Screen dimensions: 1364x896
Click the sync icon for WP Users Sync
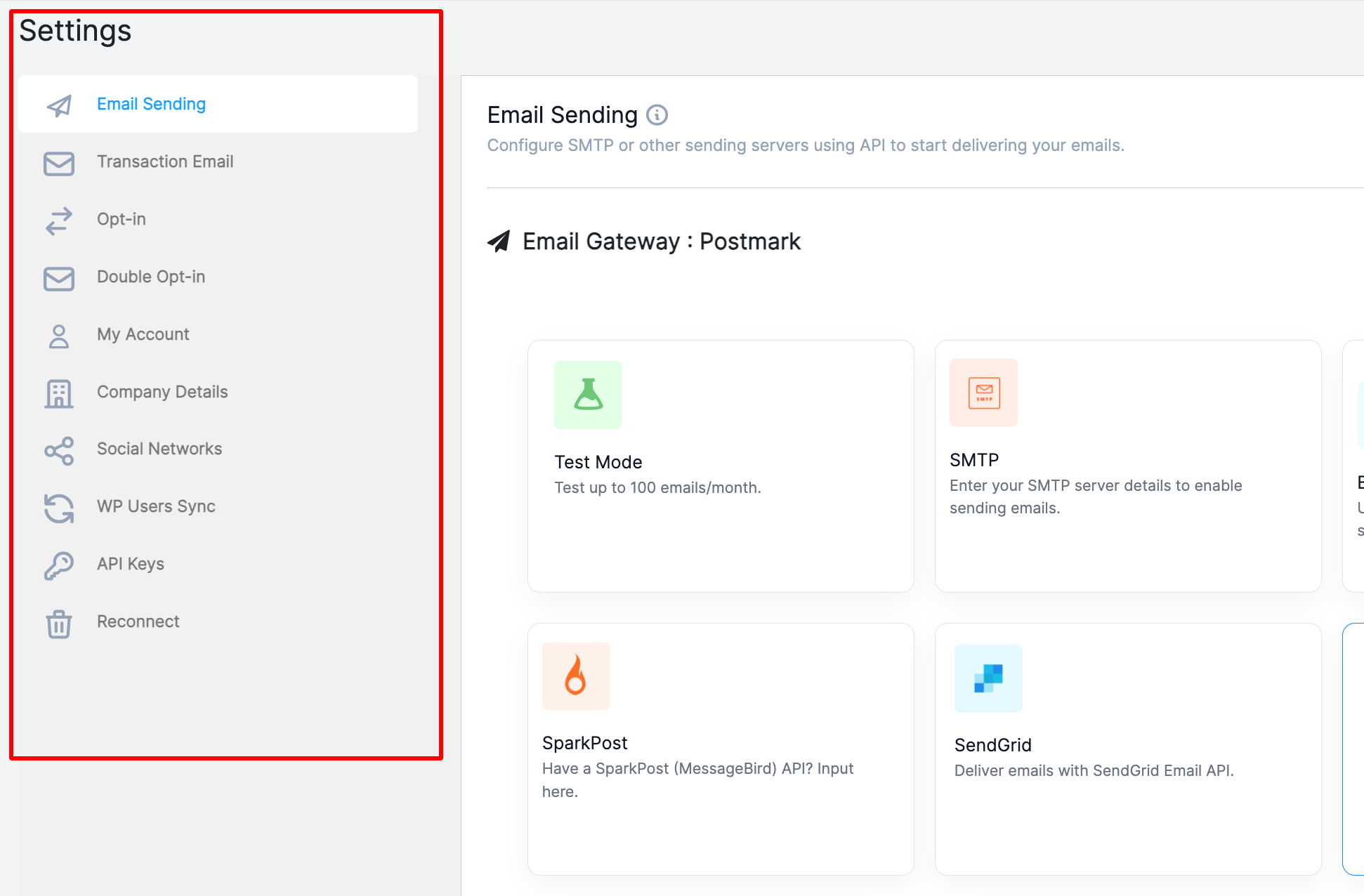59,508
